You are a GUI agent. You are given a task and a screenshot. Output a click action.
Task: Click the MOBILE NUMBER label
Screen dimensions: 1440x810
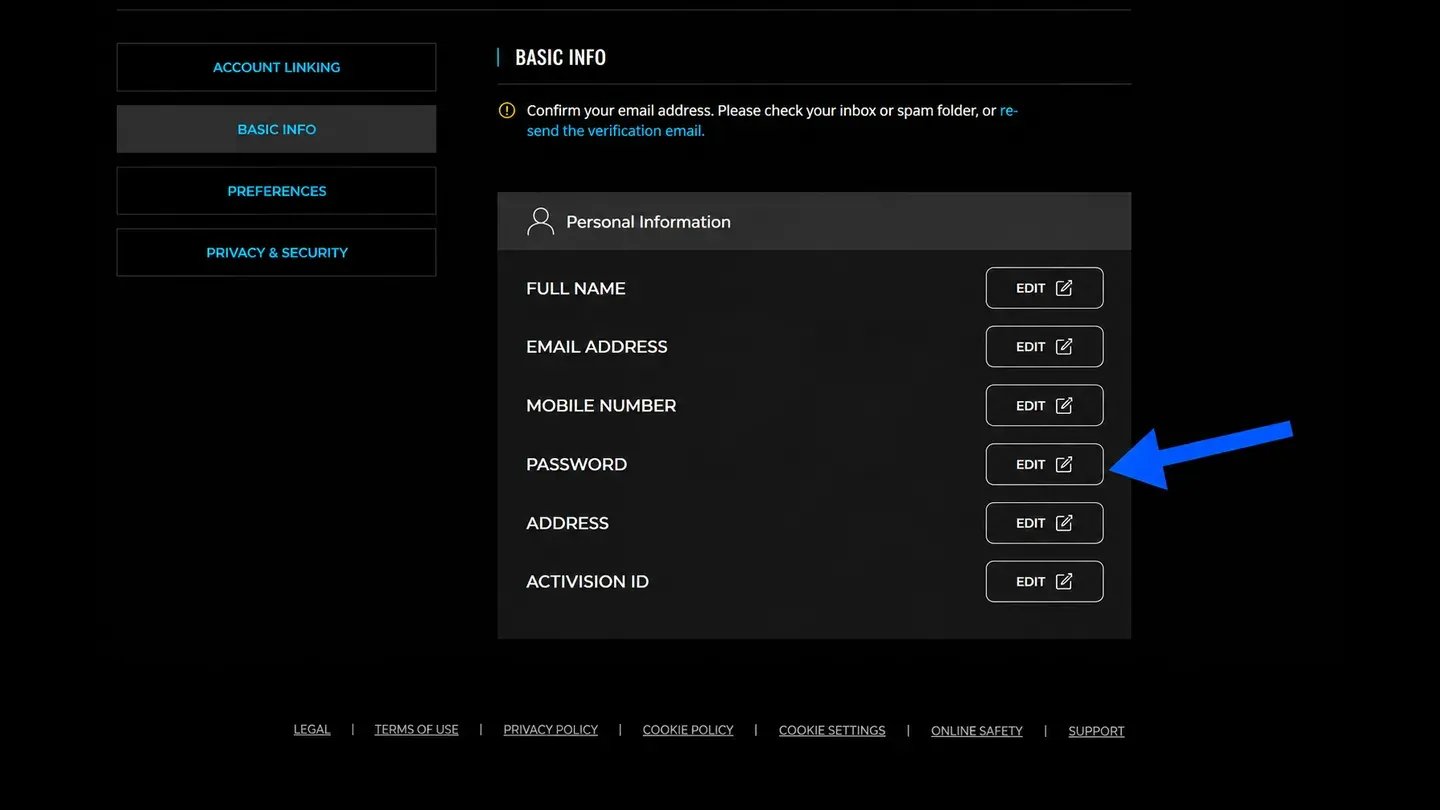click(x=601, y=406)
